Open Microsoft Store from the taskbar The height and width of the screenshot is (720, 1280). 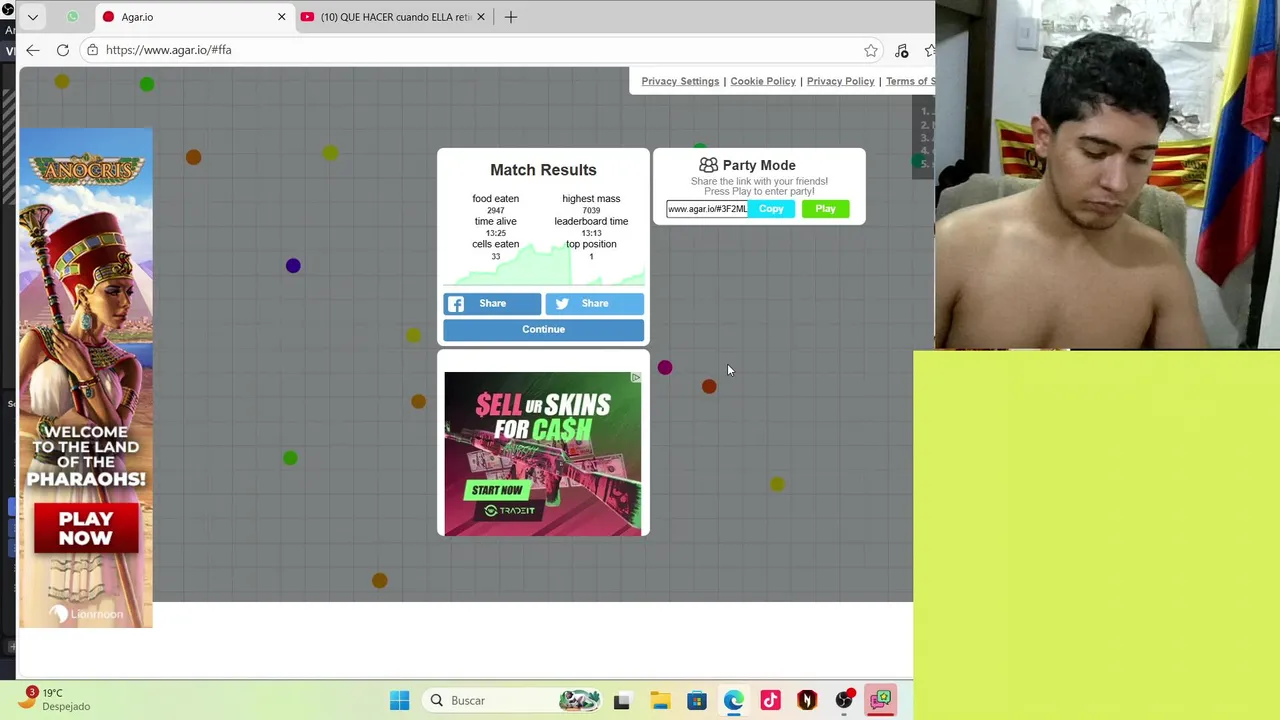697,701
